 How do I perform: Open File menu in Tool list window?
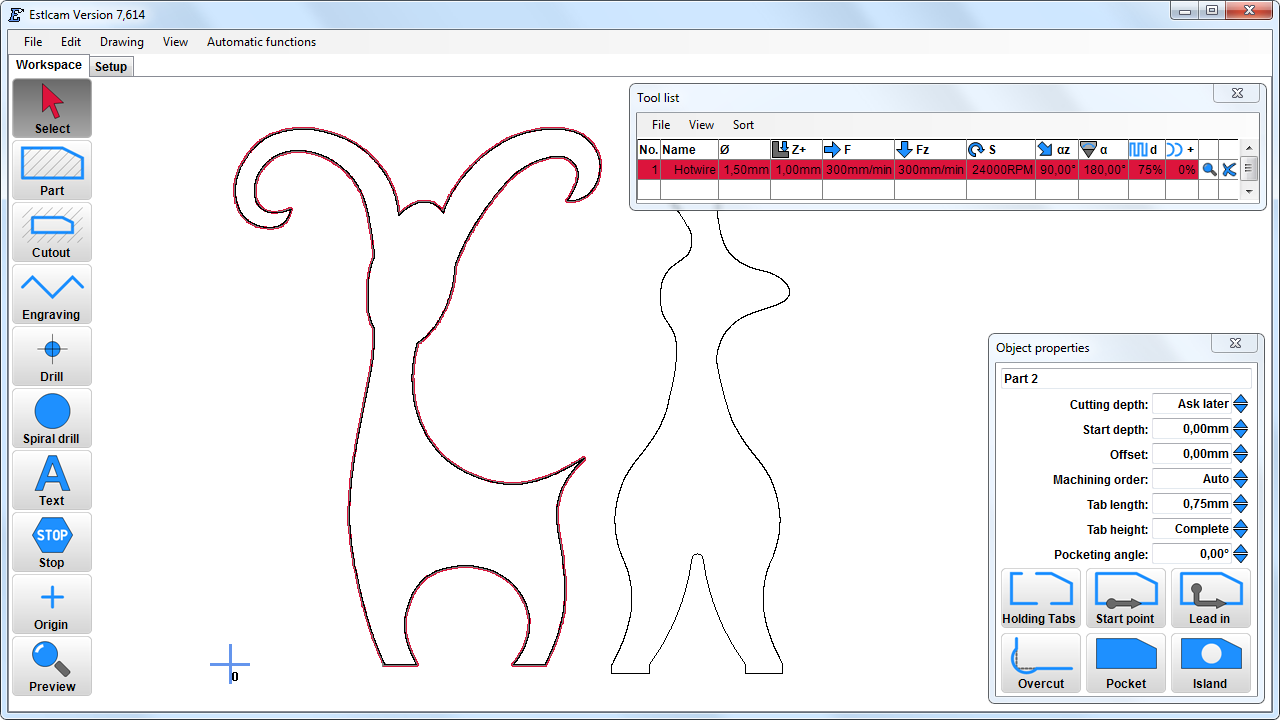point(661,125)
